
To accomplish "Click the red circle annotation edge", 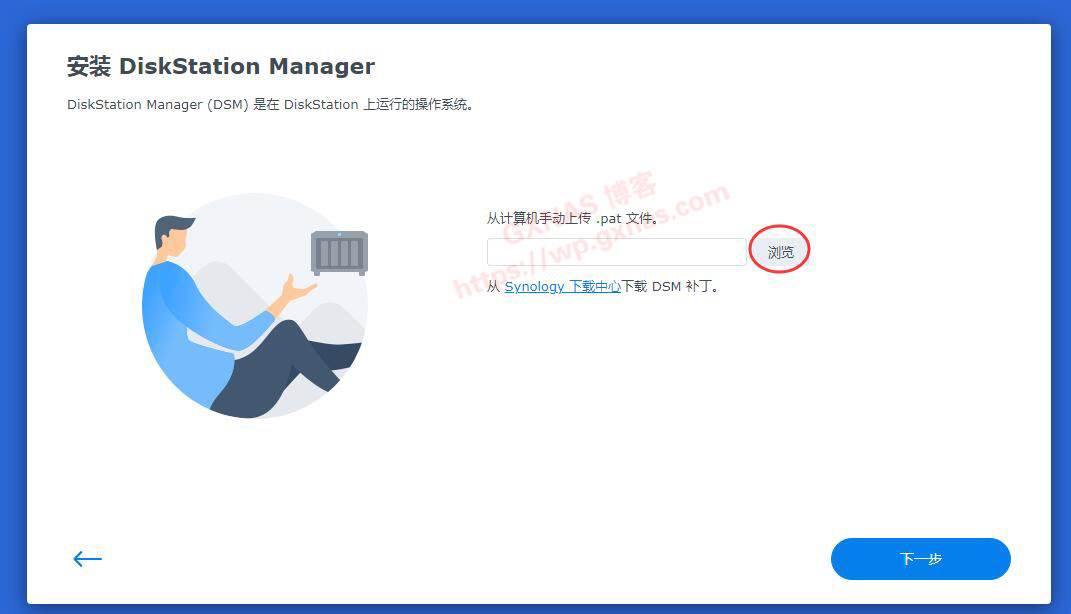I will pyautogui.click(x=779, y=226).
